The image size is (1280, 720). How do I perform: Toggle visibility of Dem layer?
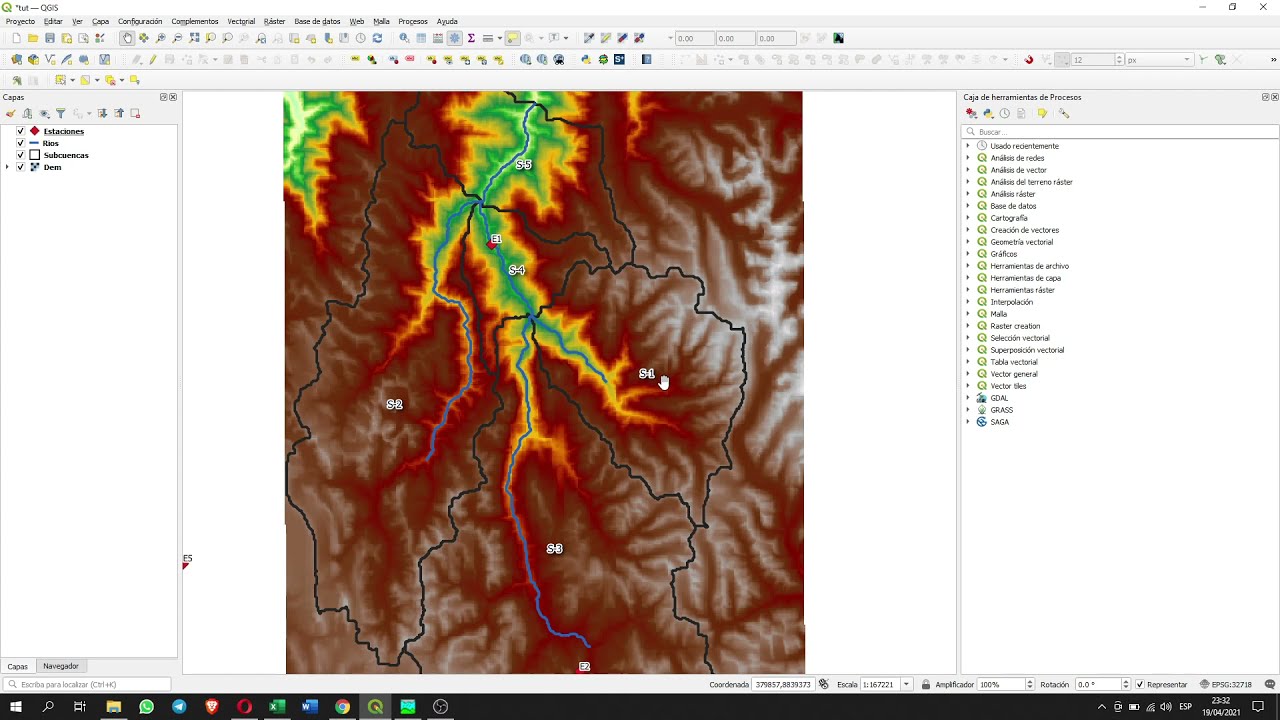tap(20, 167)
